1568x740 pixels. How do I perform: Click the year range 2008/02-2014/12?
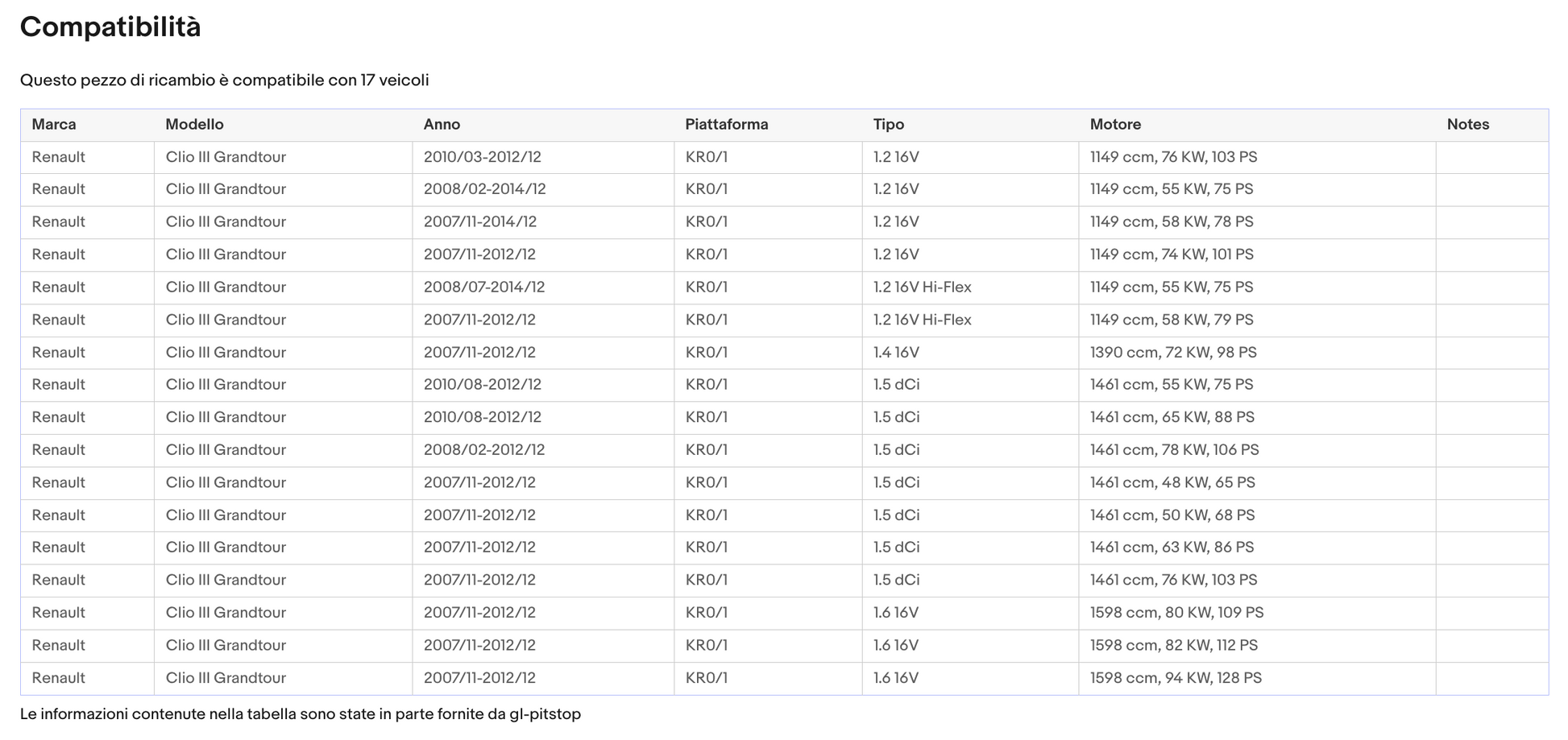(x=485, y=189)
